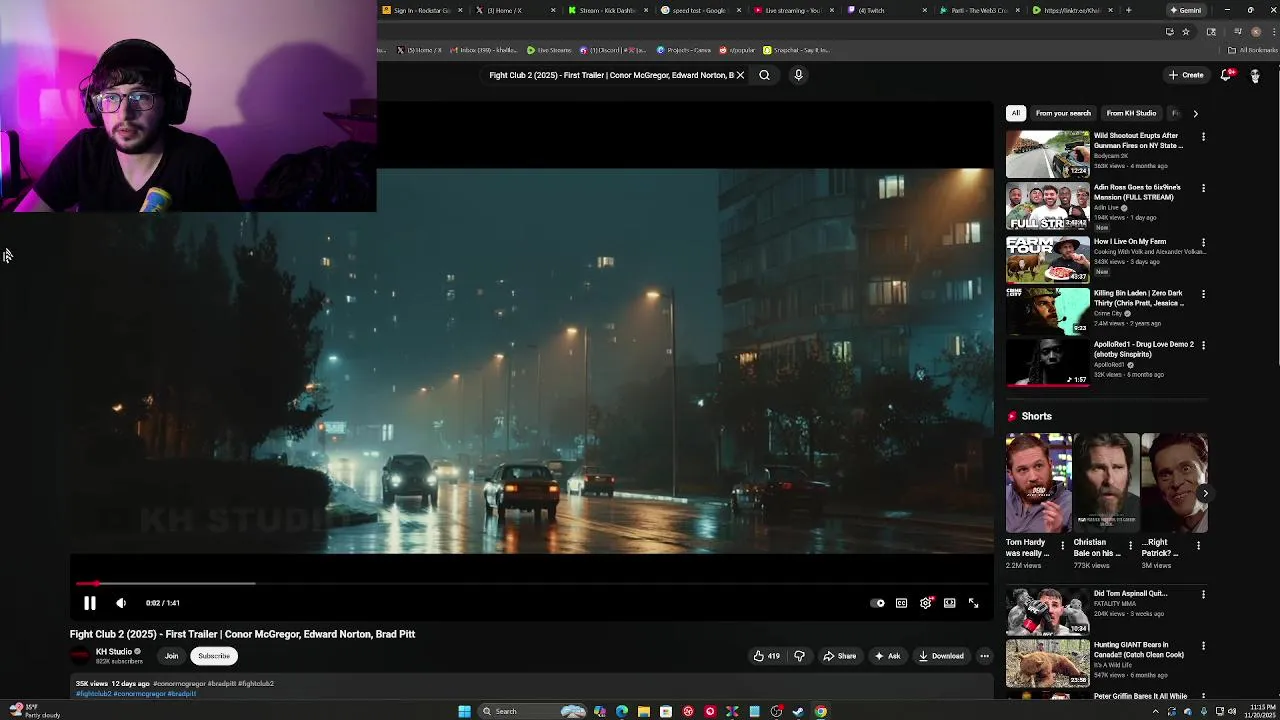This screenshot has width=1280, height=720.
Task: Pause the Fight Club 2 video
Action: click(x=89, y=603)
